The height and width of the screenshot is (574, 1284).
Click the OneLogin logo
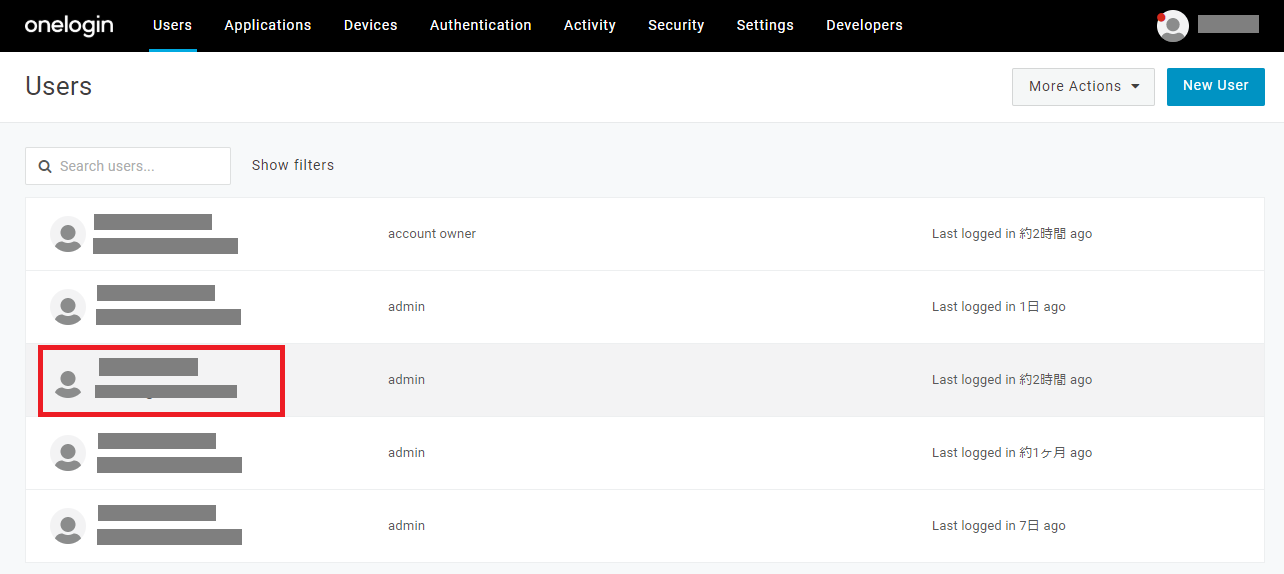[69, 25]
